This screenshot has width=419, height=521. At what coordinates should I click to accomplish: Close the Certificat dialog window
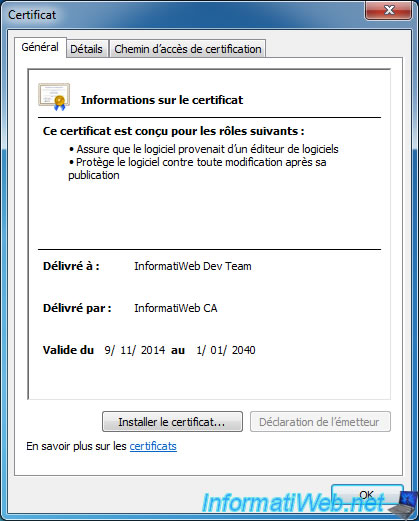click(388, 10)
